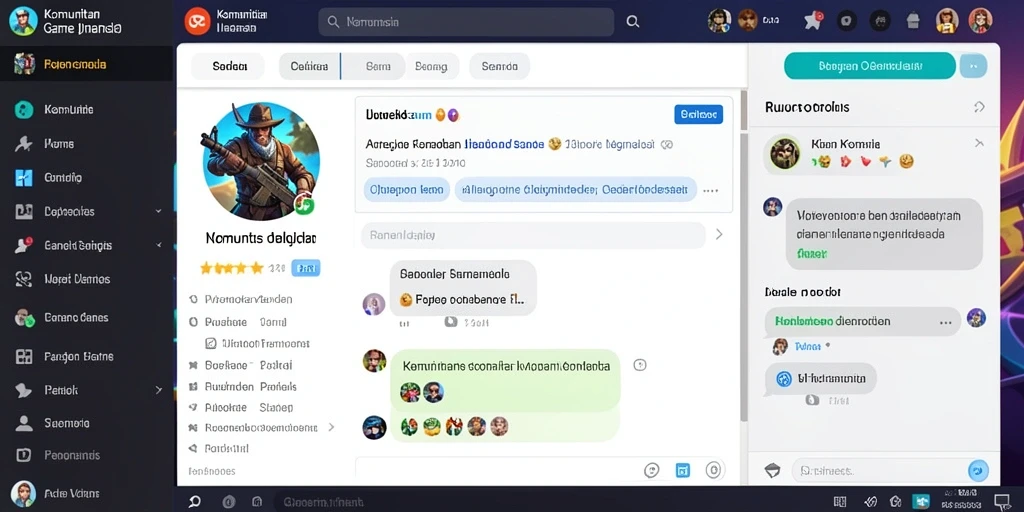Image resolution: width=1024 pixels, height=512 pixels.
Task: Click the blue calendar icon in the composer
Action: click(682, 470)
